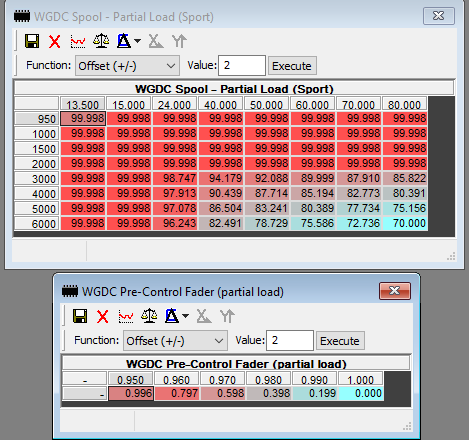This screenshot has width=469, height=440.
Task: Click blue text color icon in WGDC Spool window
Action: tap(124, 41)
